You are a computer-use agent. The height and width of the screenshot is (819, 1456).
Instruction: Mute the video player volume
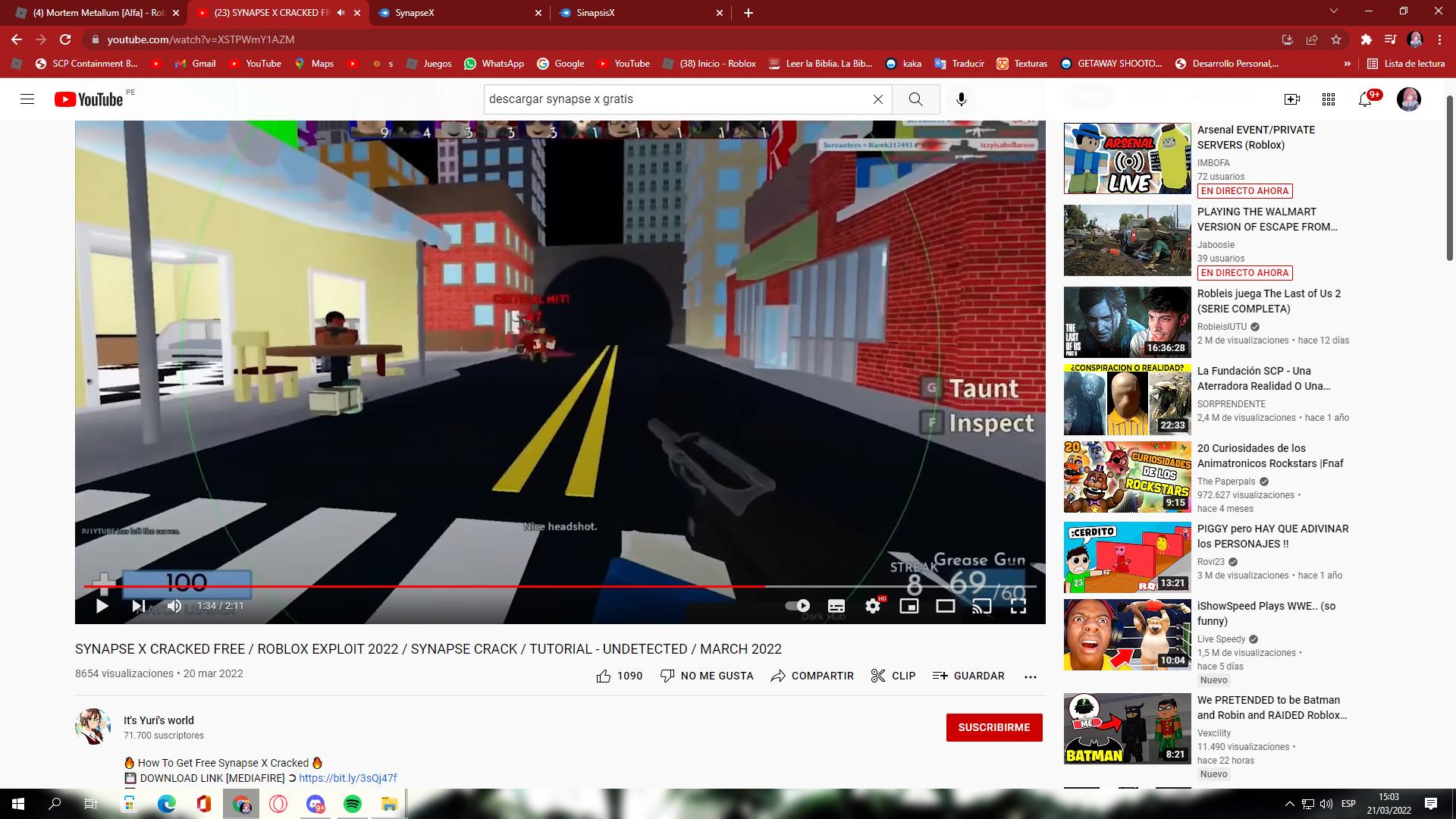174,606
